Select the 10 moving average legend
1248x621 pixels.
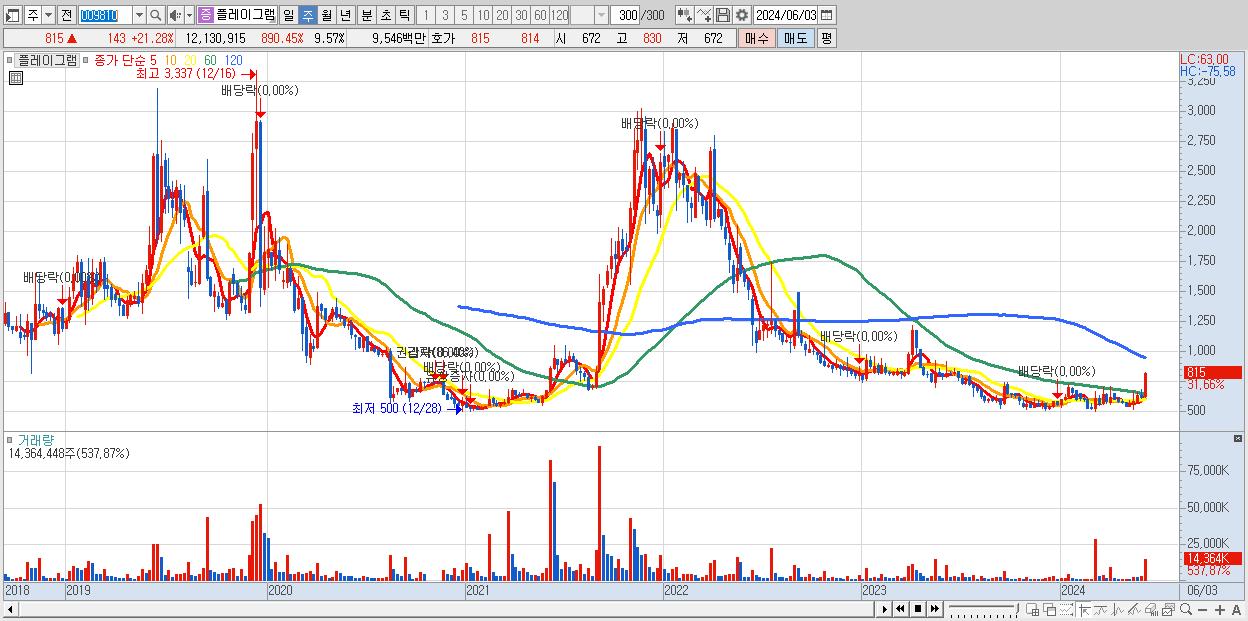point(172,60)
